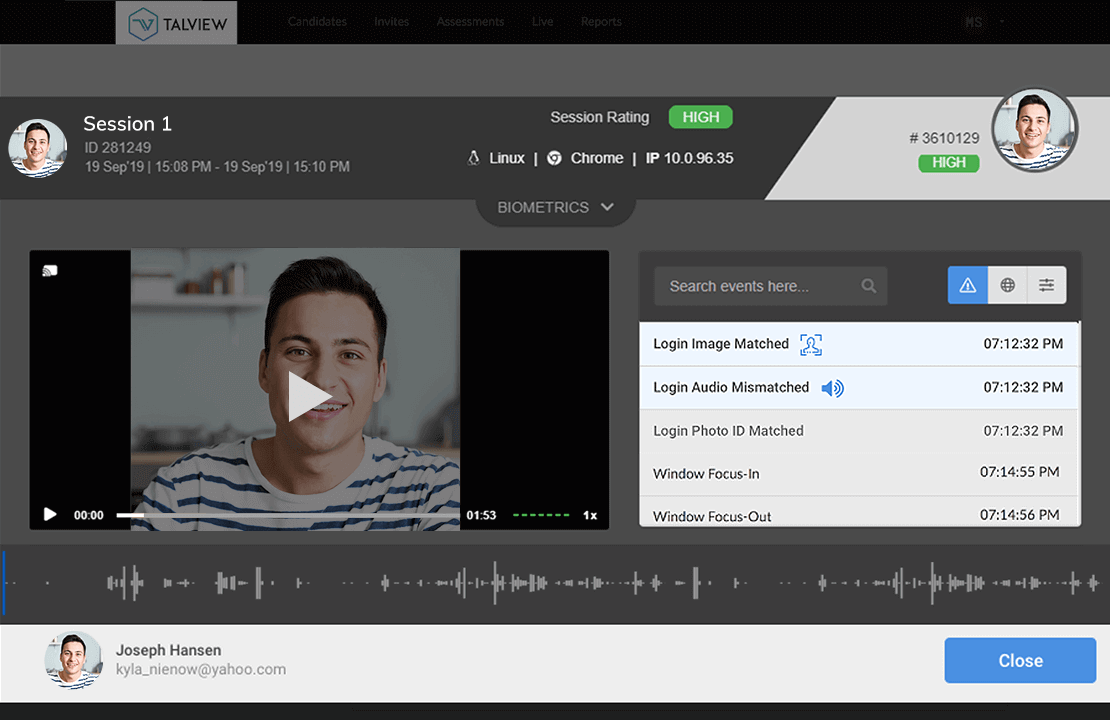Click the Close button
Image resolution: width=1110 pixels, height=720 pixels.
tap(1020, 661)
